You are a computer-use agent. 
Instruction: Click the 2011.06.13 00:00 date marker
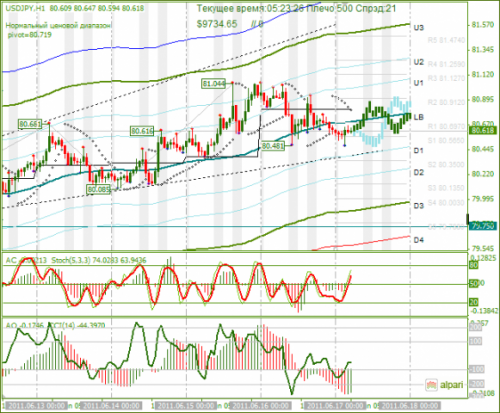pos(36,406)
